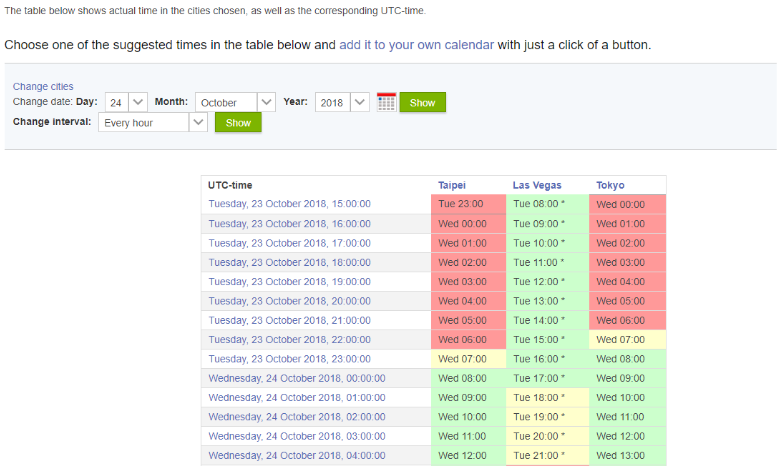Open the Change cities link
The height and width of the screenshot is (466, 782).
pos(43,86)
